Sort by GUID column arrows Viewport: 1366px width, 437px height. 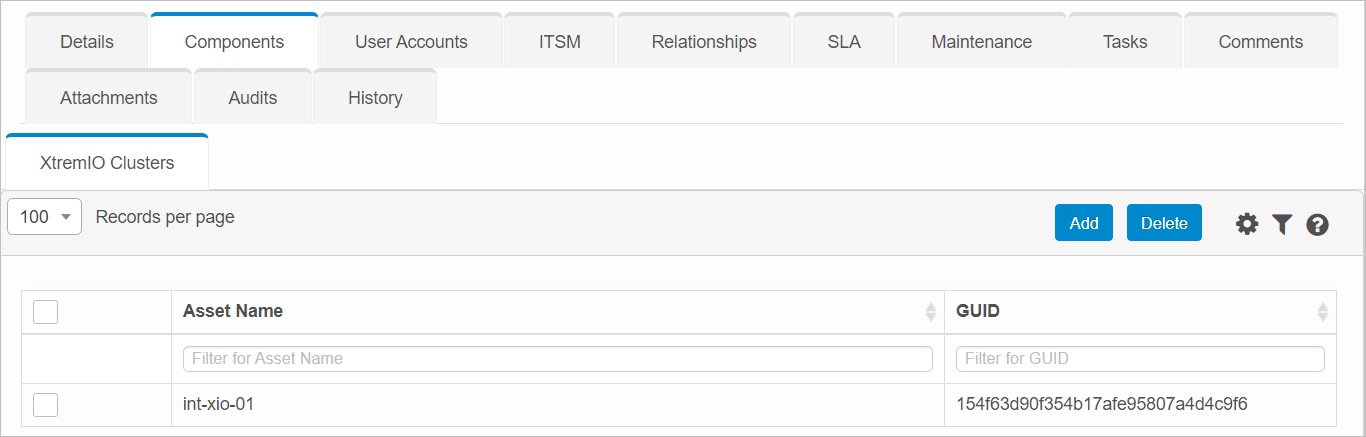pyautogui.click(x=1323, y=312)
